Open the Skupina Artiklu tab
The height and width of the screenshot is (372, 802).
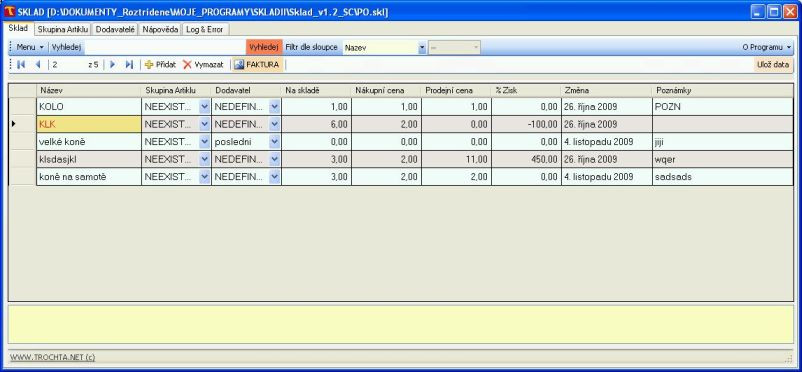point(63,30)
